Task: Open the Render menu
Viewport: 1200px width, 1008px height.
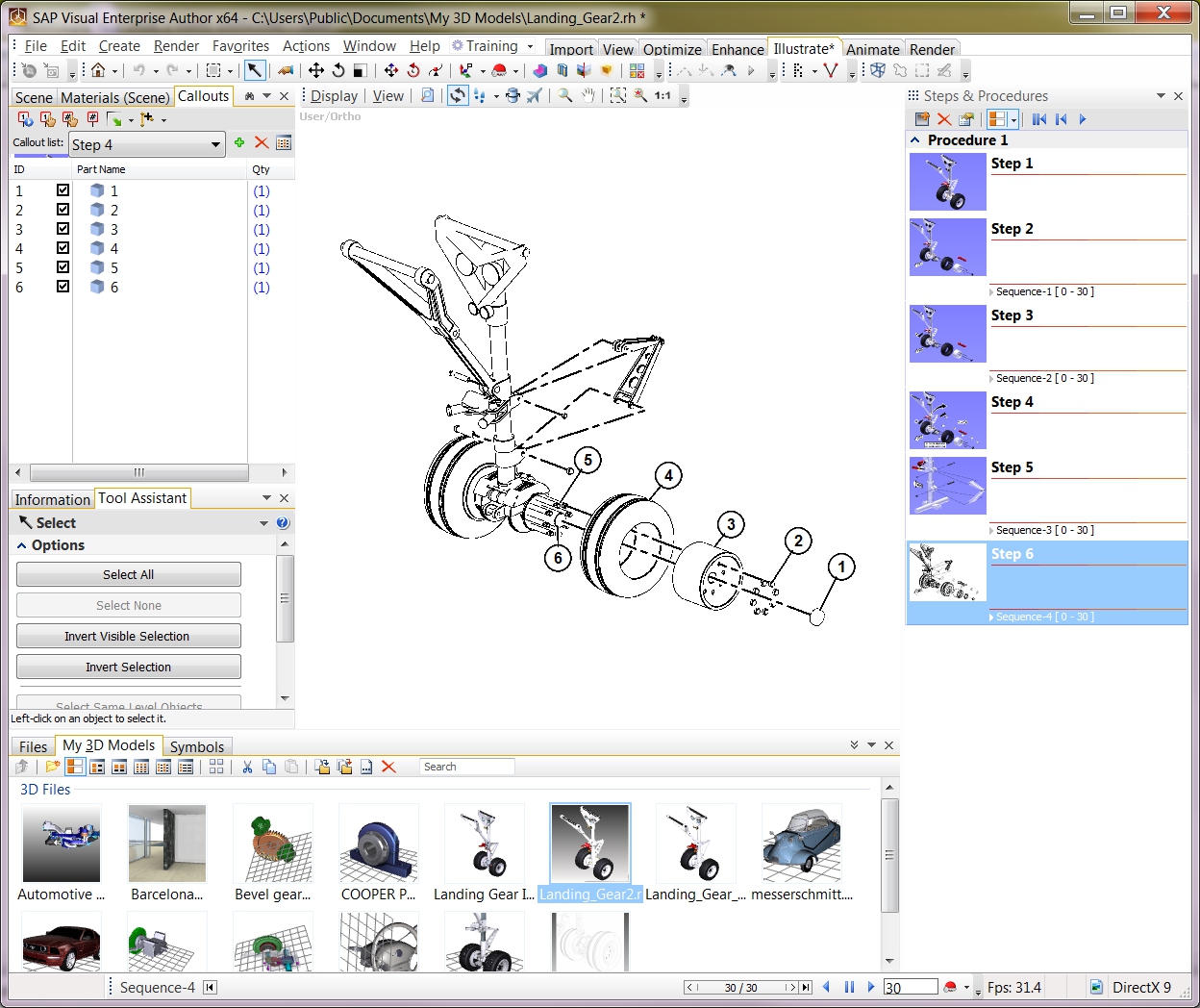Action: (x=176, y=46)
